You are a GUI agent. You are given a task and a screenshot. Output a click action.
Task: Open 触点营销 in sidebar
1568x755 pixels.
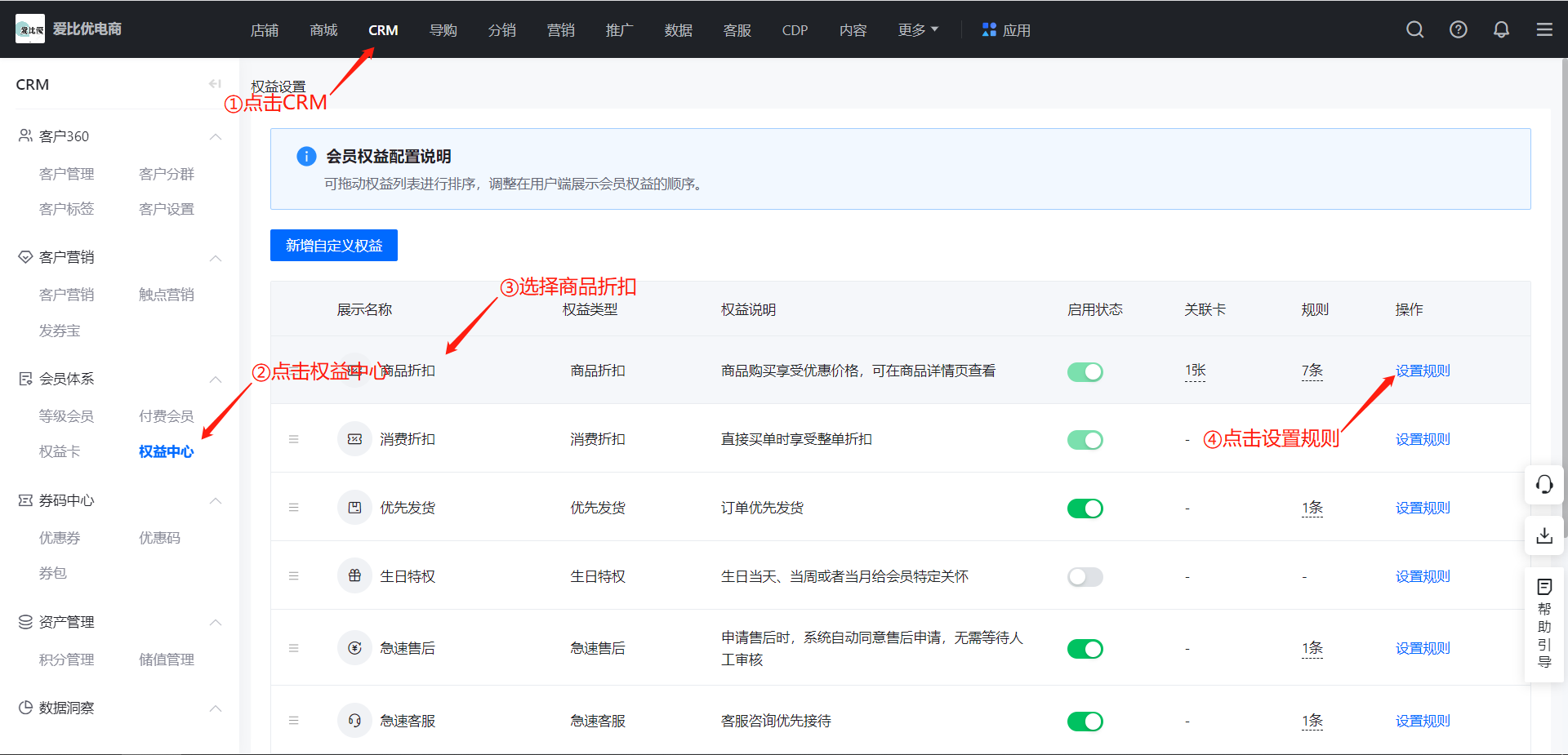click(x=166, y=295)
